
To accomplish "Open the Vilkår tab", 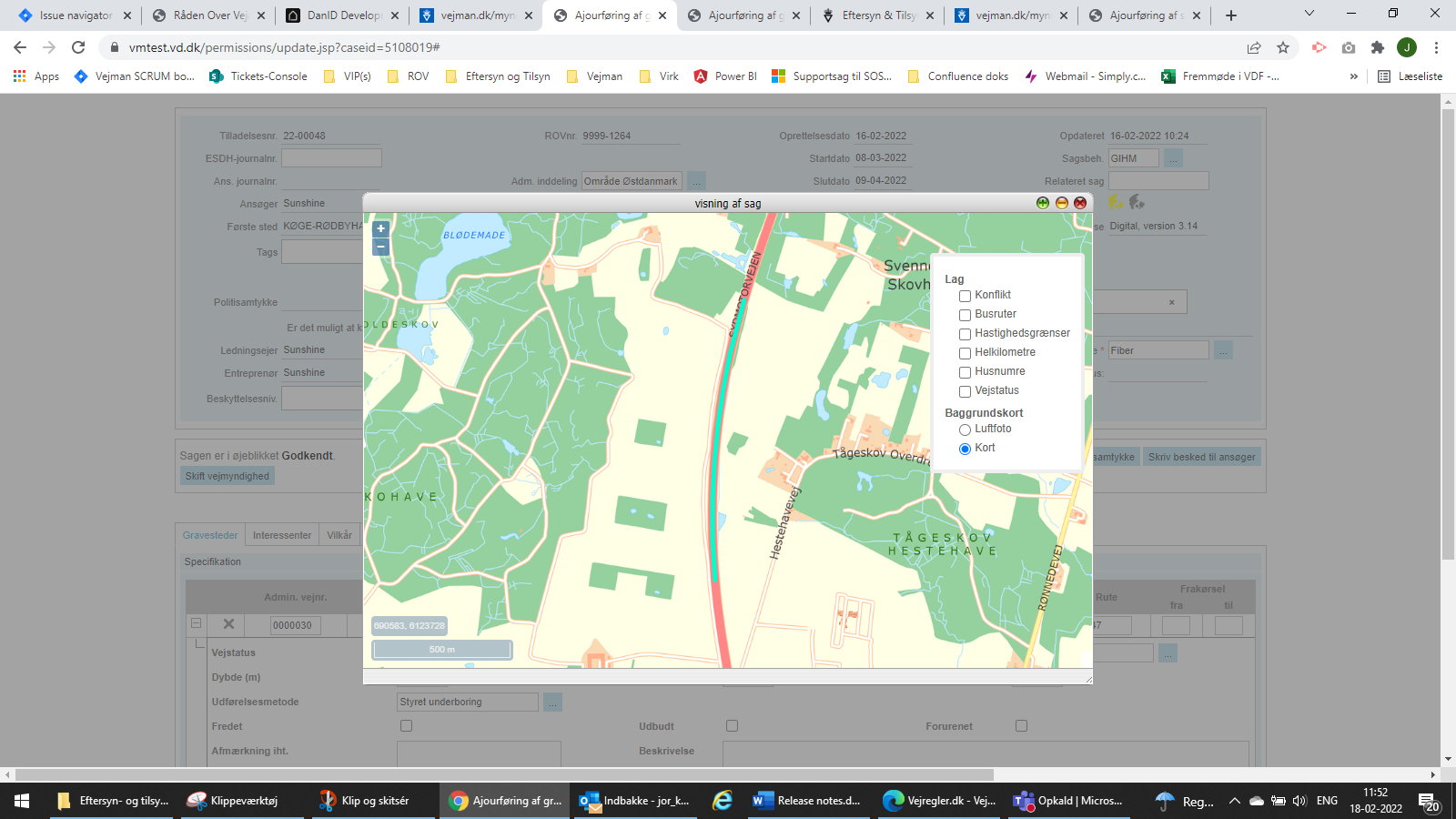I will [x=339, y=535].
